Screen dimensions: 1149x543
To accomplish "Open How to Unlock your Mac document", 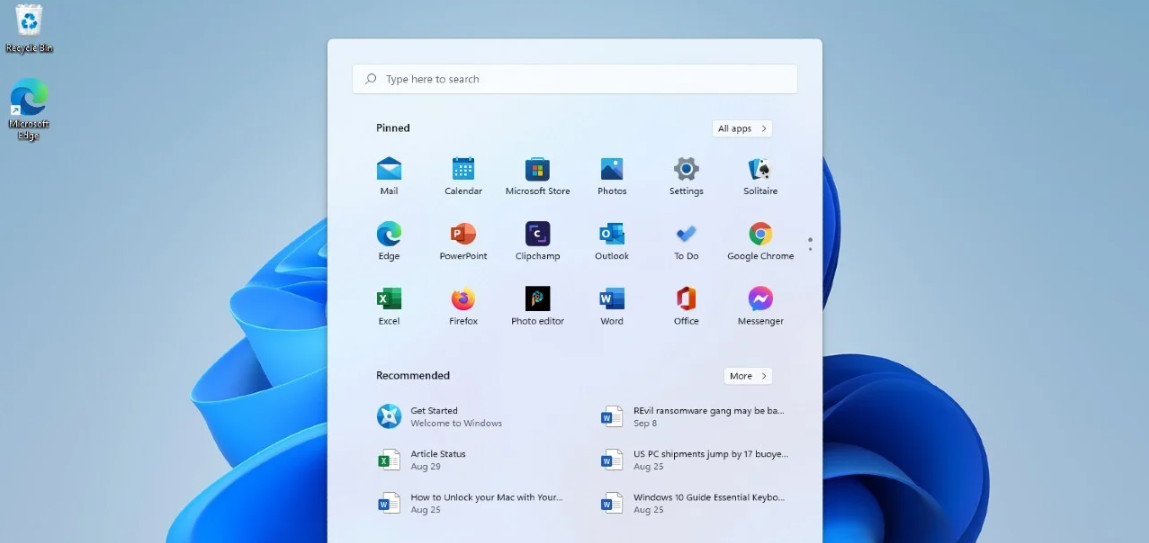I will click(x=469, y=503).
